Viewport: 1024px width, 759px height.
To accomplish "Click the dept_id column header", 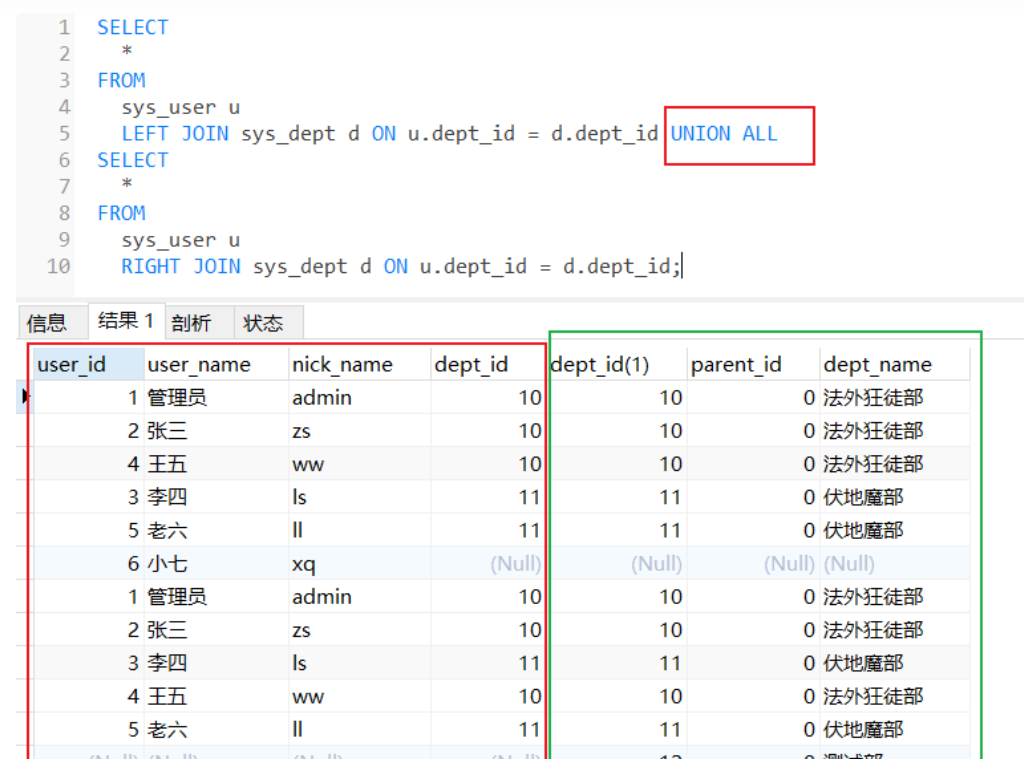I will point(487,364).
